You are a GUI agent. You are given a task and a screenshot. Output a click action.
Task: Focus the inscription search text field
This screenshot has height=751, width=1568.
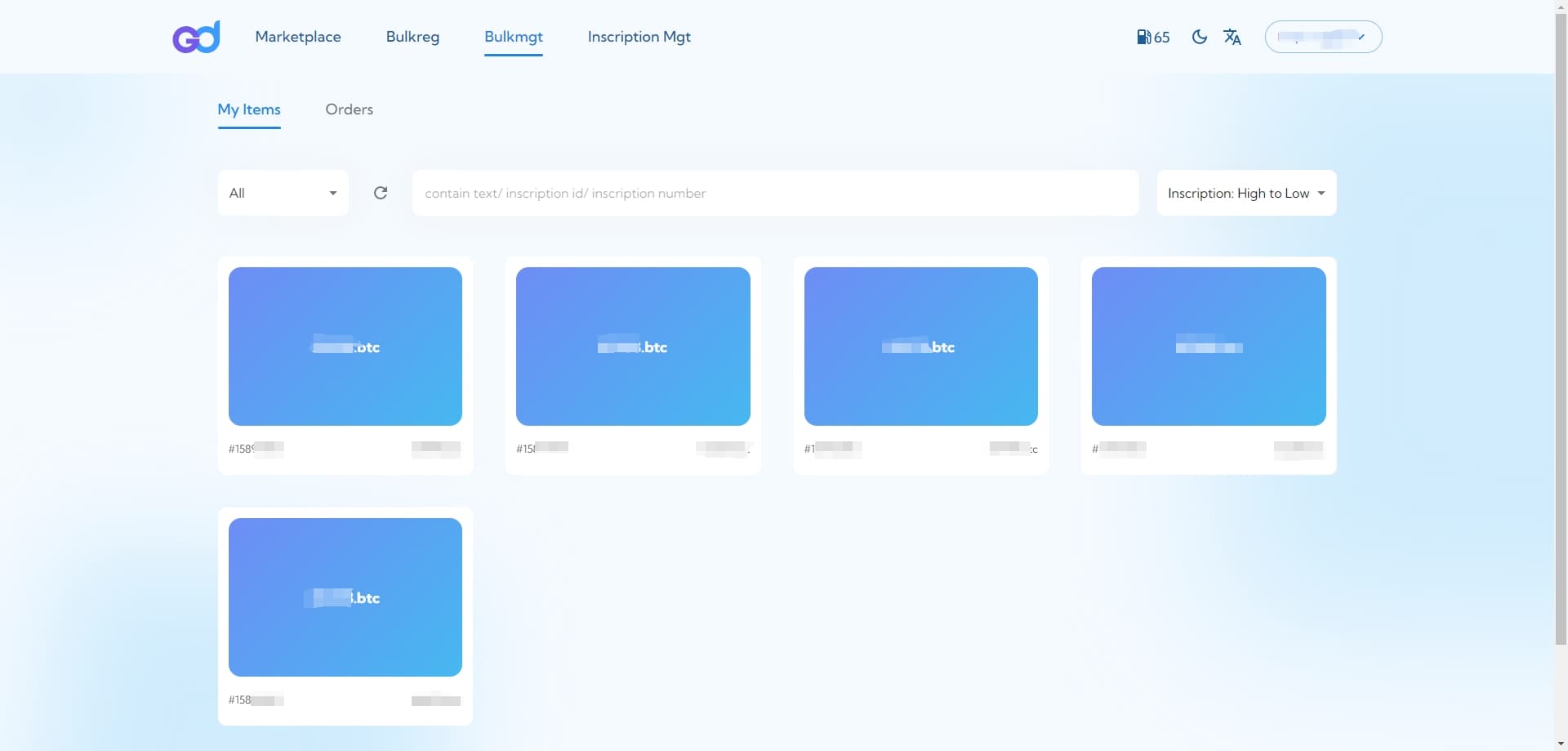click(x=774, y=193)
